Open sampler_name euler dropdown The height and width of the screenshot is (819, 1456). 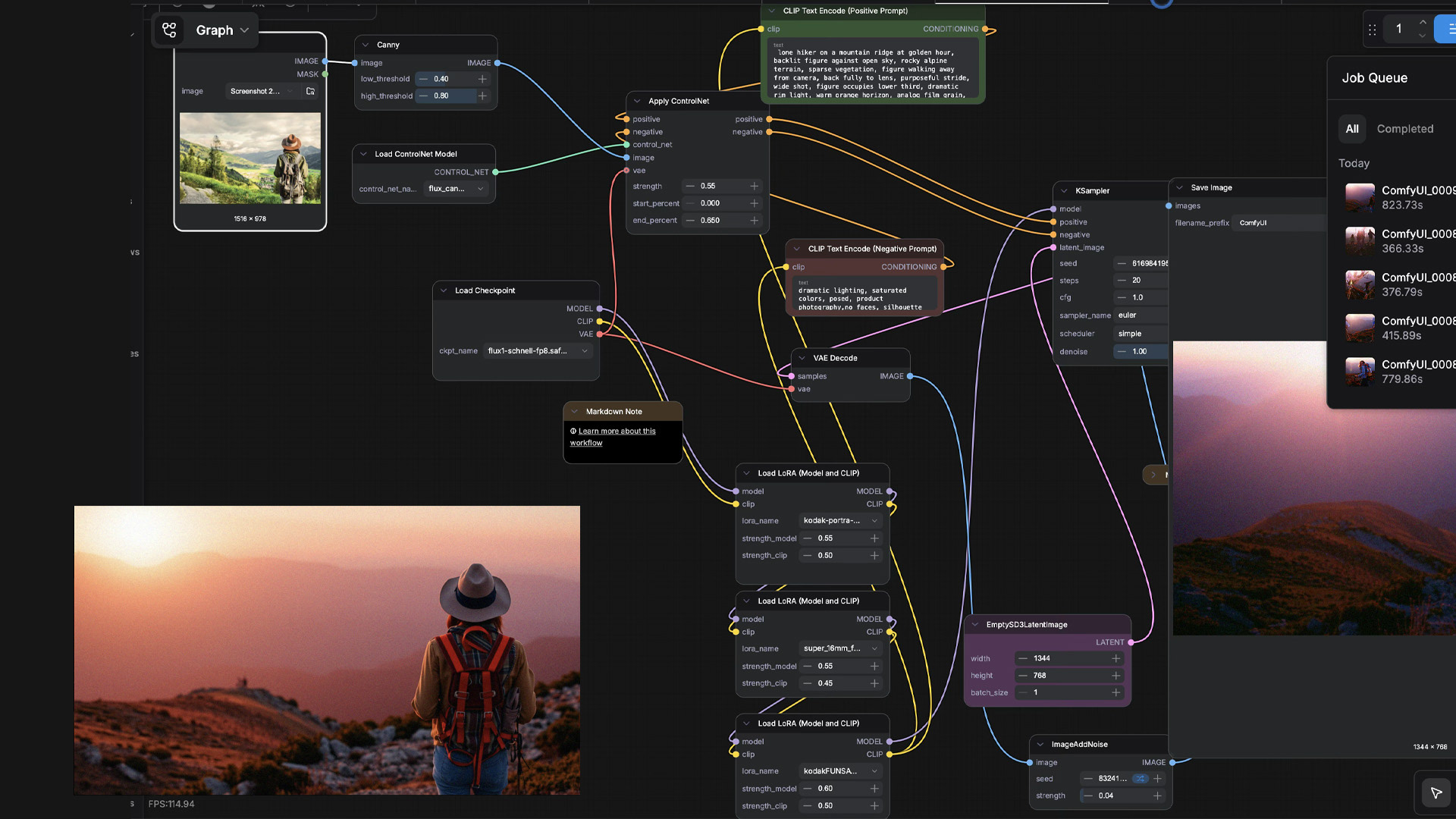tap(1141, 315)
